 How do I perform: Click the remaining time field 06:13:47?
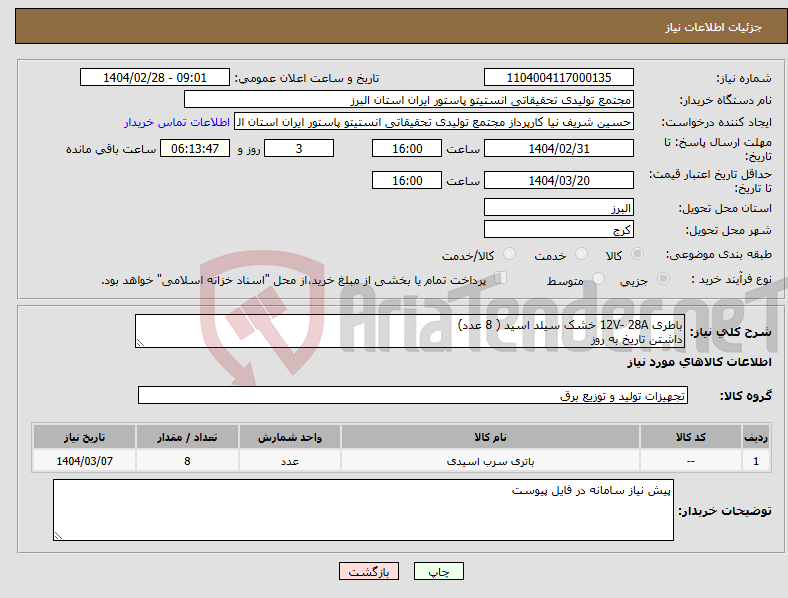pyautogui.click(x=195, y=148)
